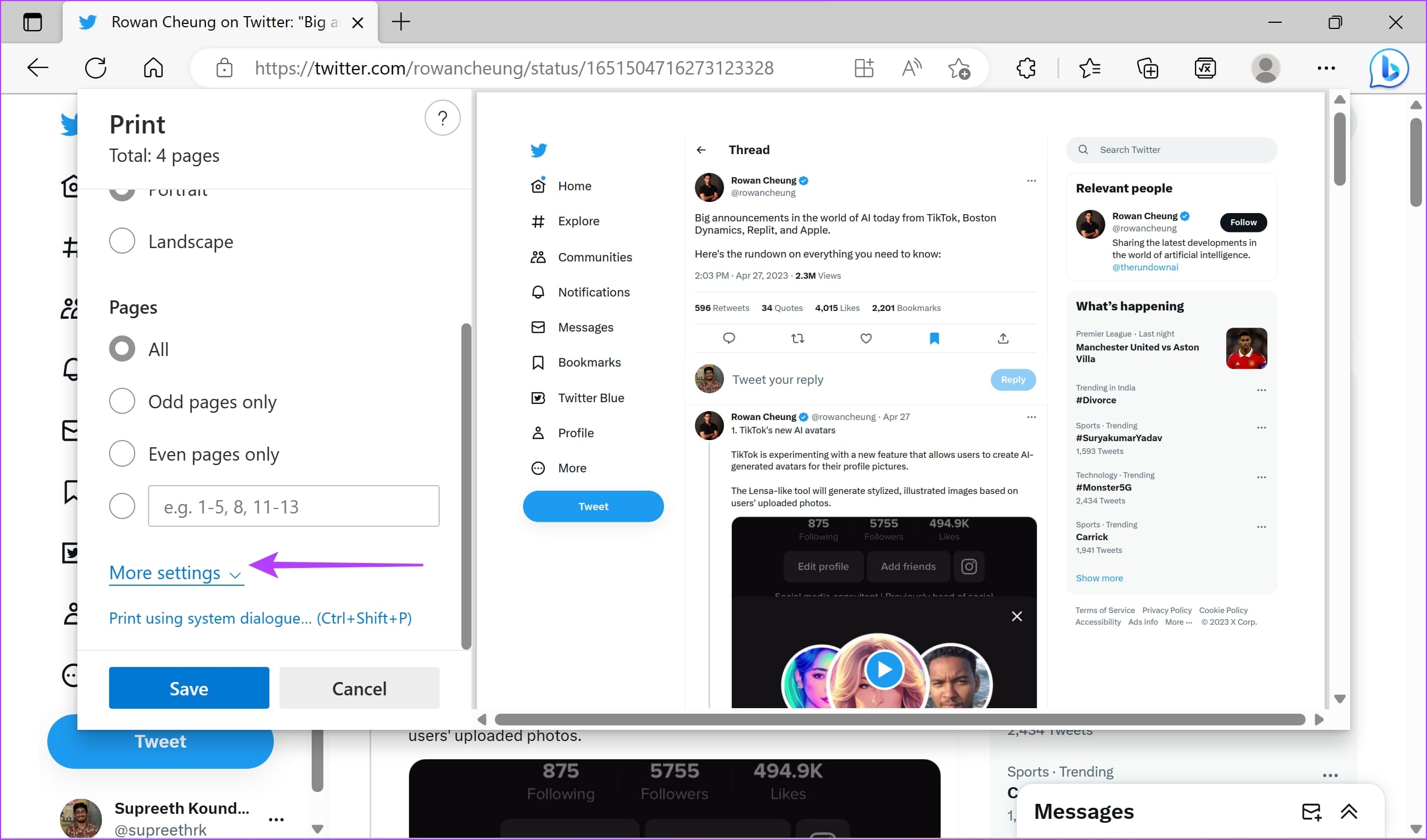Open a new browser tab
This screenshot has width=1427, height=840.
400,22
